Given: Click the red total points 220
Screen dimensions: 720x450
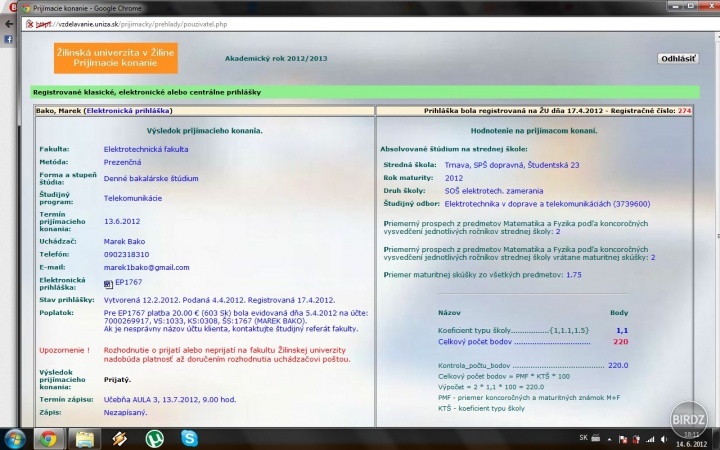Looking at the screenshot, I should [620, 342].
